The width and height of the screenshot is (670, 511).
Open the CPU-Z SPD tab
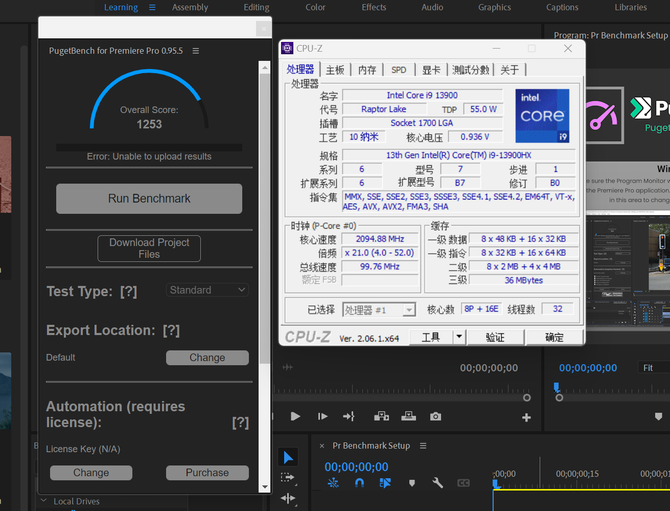399,70
